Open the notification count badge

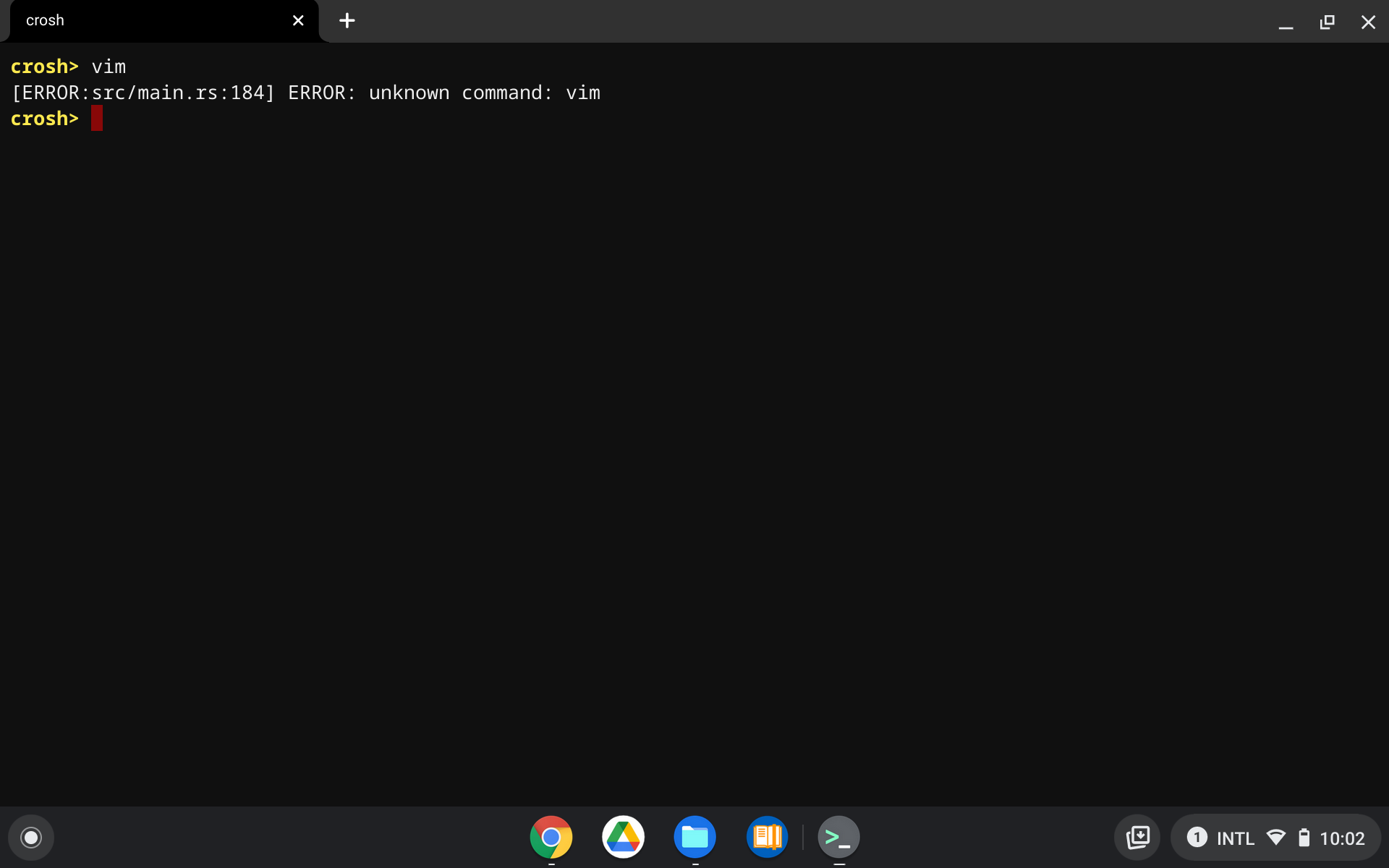1197,838
